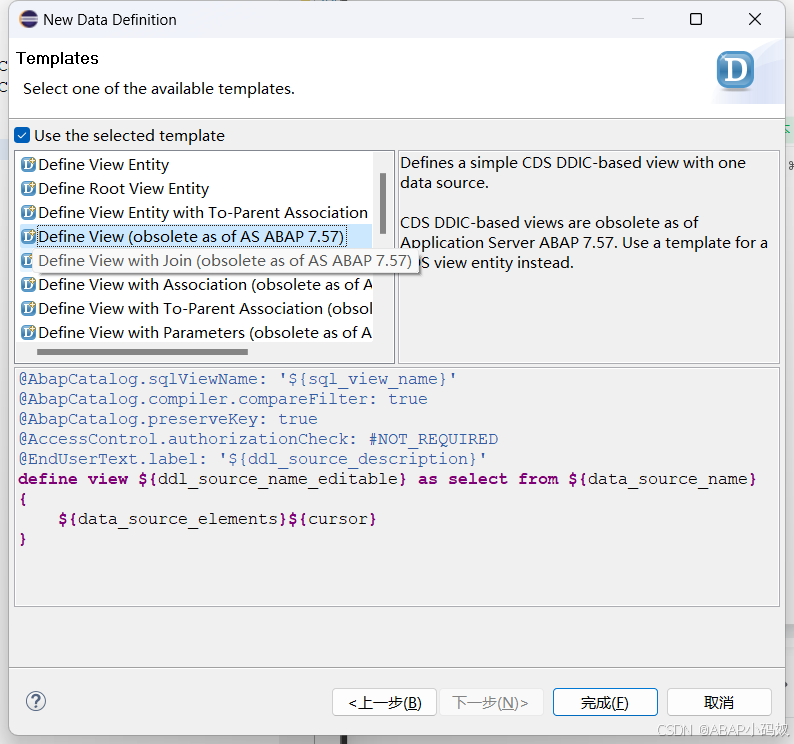Select Define View (obsolete as of AS ABAP 7.57)
794x744 pixels.
pyautogui.click(x=191, y=237)
